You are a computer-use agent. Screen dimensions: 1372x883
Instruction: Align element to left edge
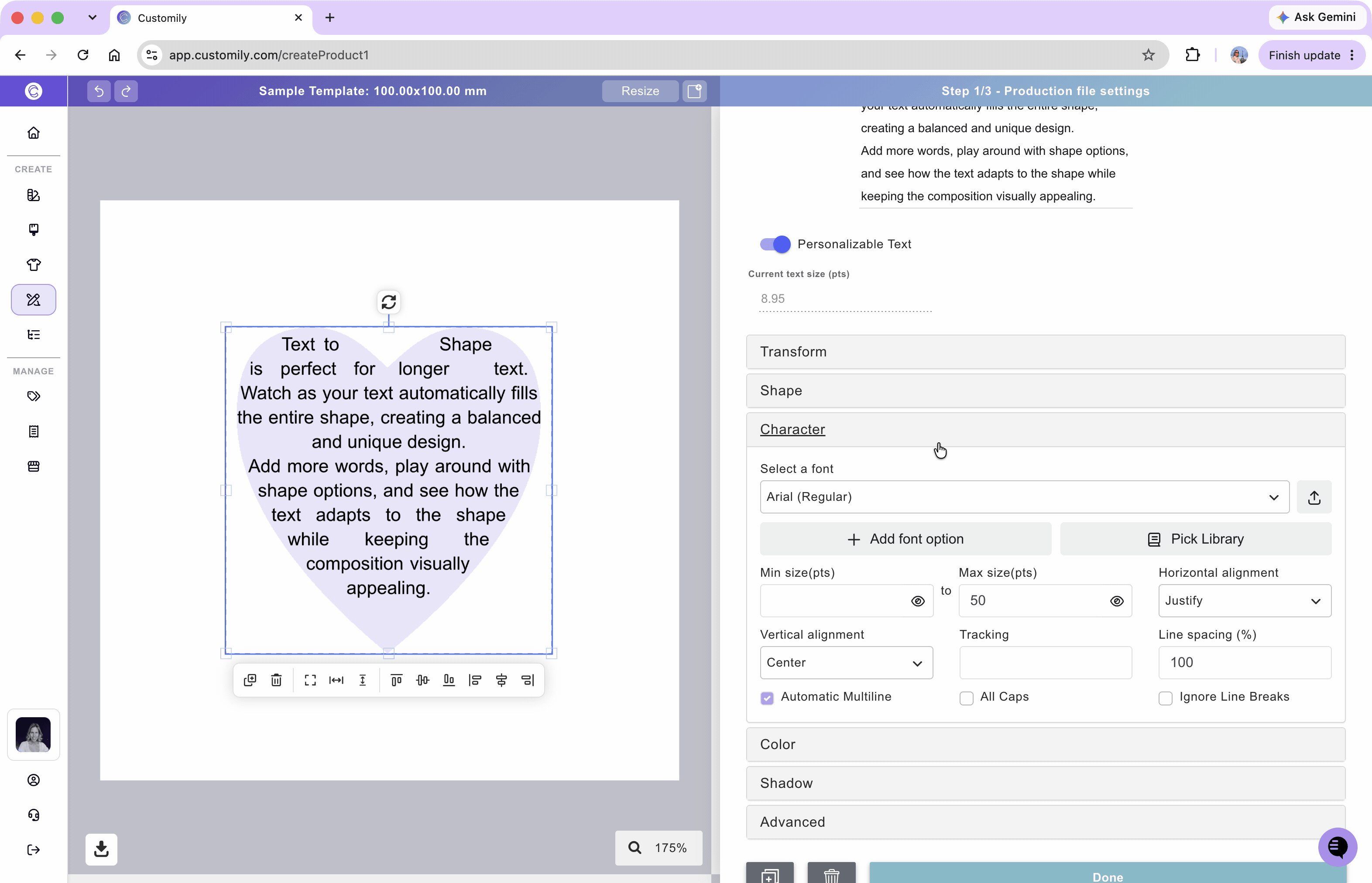click(475, 680)
